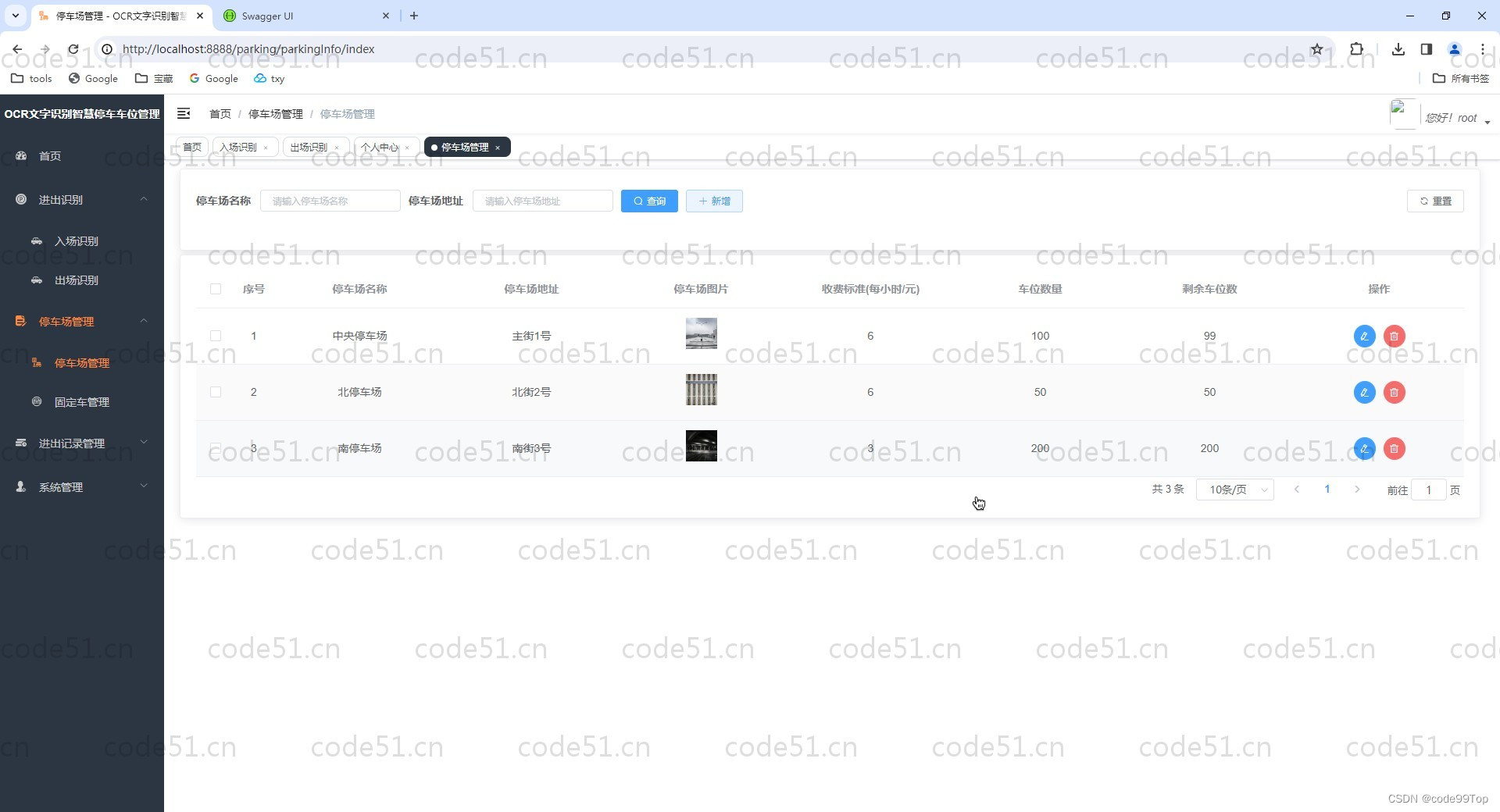1500x812 pixels.
Task: Close the 入场识别 tab
Action: [266, 148]
